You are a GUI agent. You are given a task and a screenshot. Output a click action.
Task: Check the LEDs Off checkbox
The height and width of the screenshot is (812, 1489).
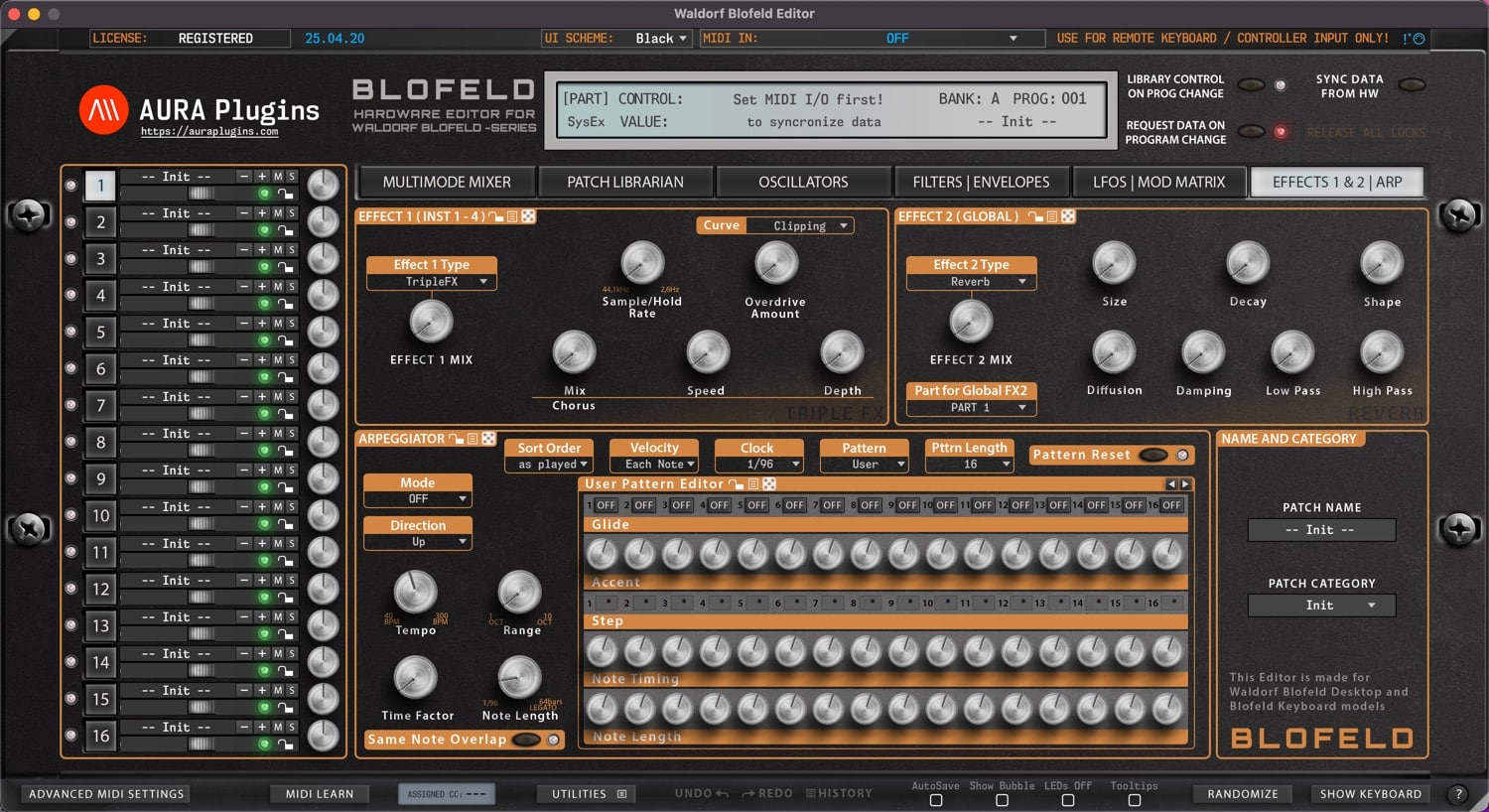click(x=1068, y=800)
